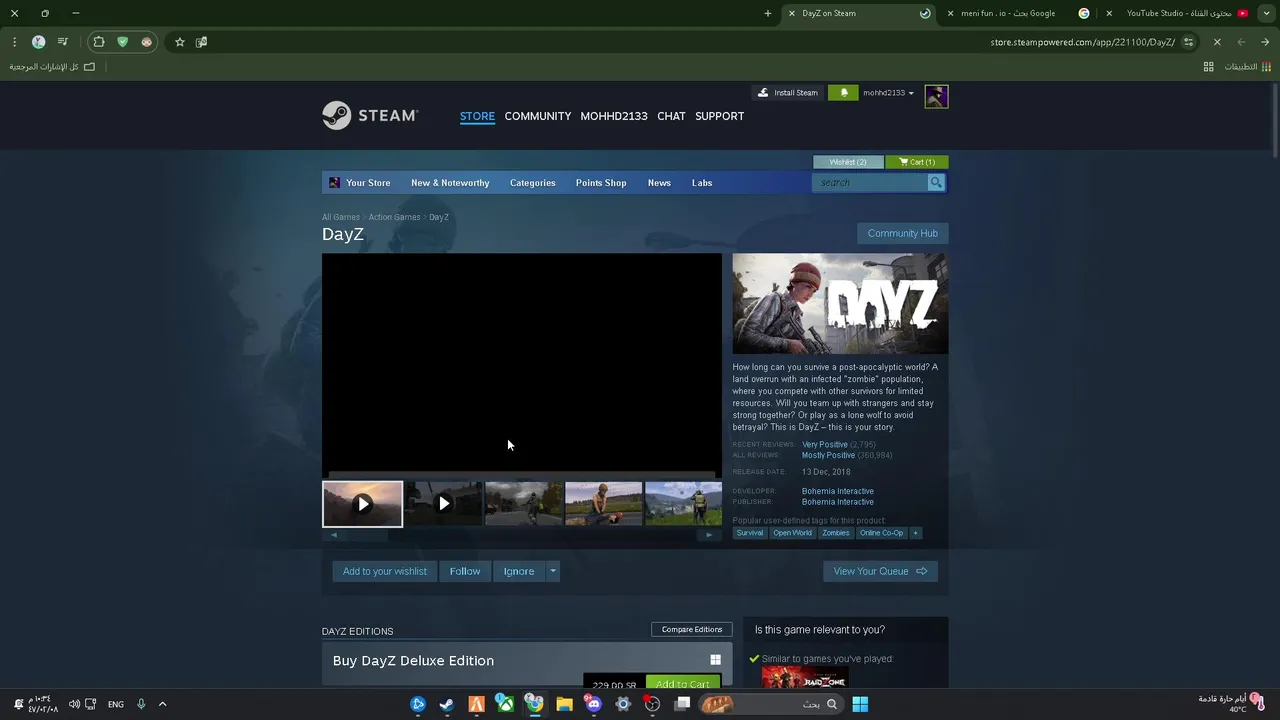The width and height of the screenshot is (1280, 720).
Task: Open the News tab
Action: (659, 183)
